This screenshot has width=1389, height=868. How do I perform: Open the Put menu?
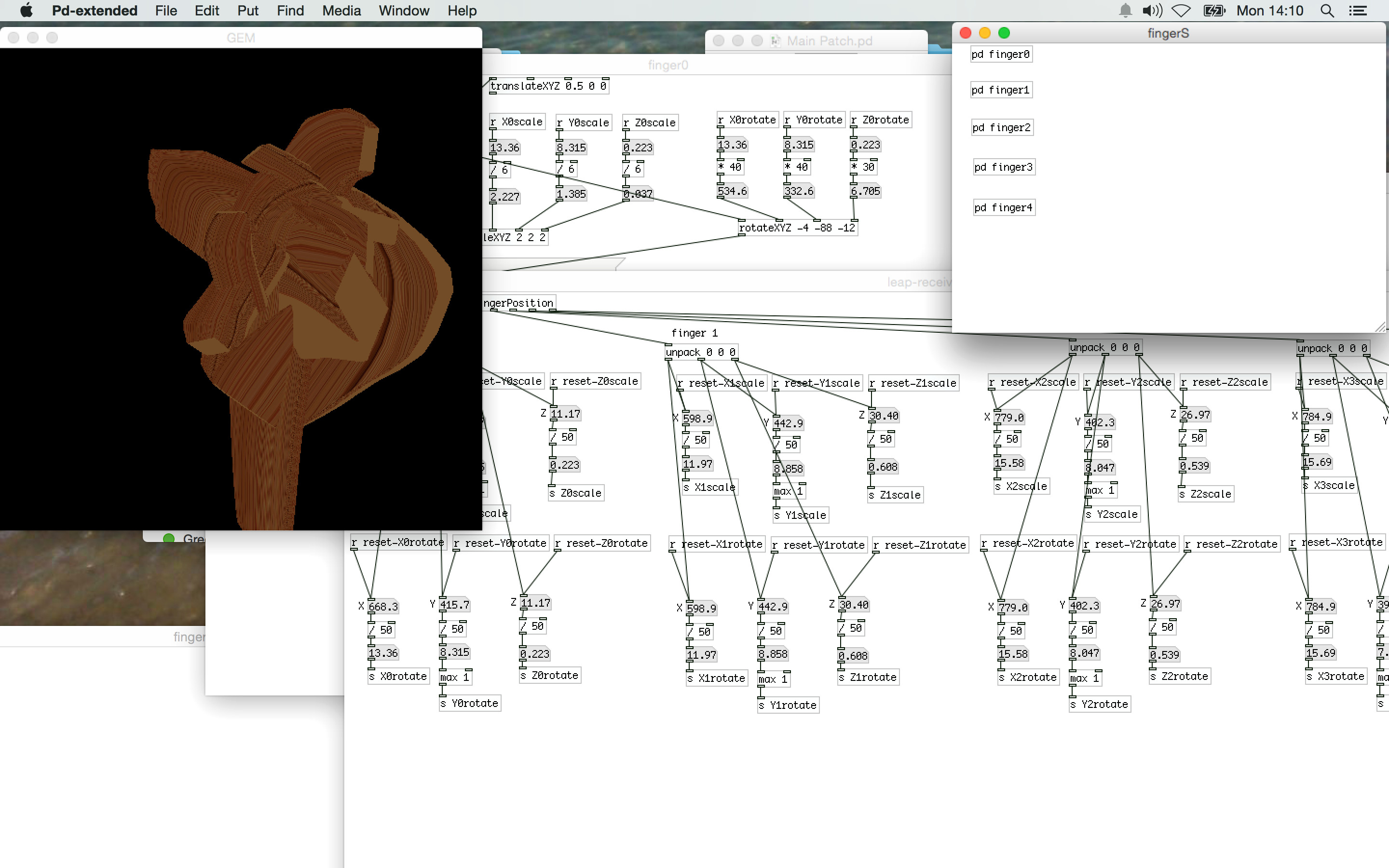247,11
